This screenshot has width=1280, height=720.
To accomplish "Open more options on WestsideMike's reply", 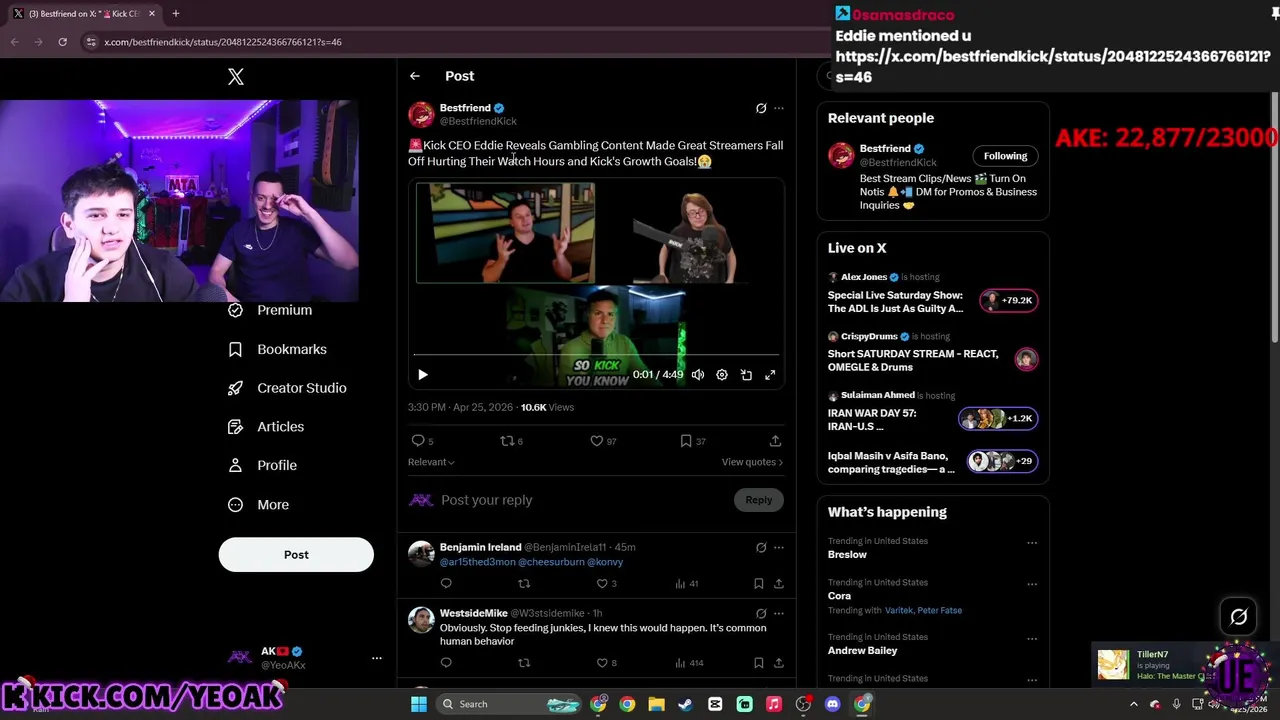I will 779,614.
